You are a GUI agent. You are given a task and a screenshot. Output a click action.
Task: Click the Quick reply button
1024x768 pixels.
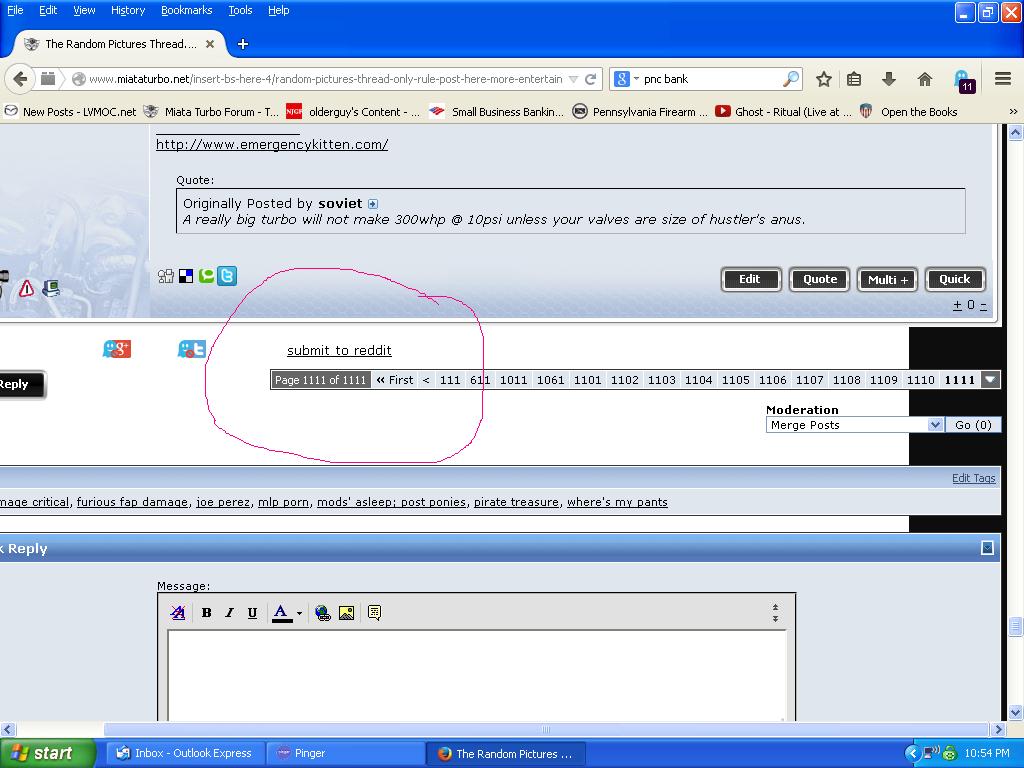[x=954, y=280]
